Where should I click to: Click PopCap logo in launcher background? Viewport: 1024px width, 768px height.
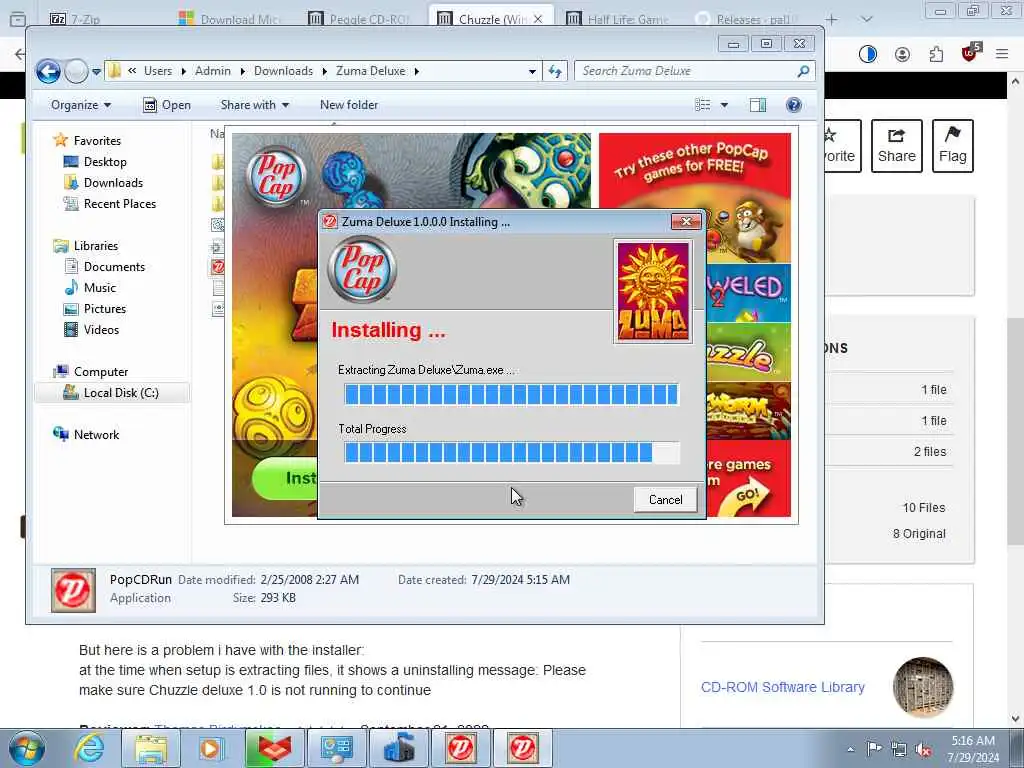point(276,177)
